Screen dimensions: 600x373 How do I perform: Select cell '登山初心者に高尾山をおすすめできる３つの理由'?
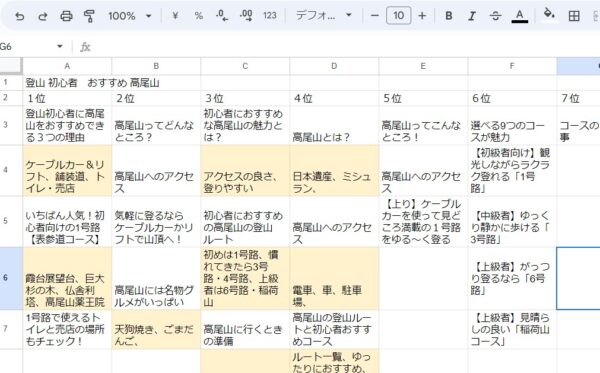(x=67, y=125)
